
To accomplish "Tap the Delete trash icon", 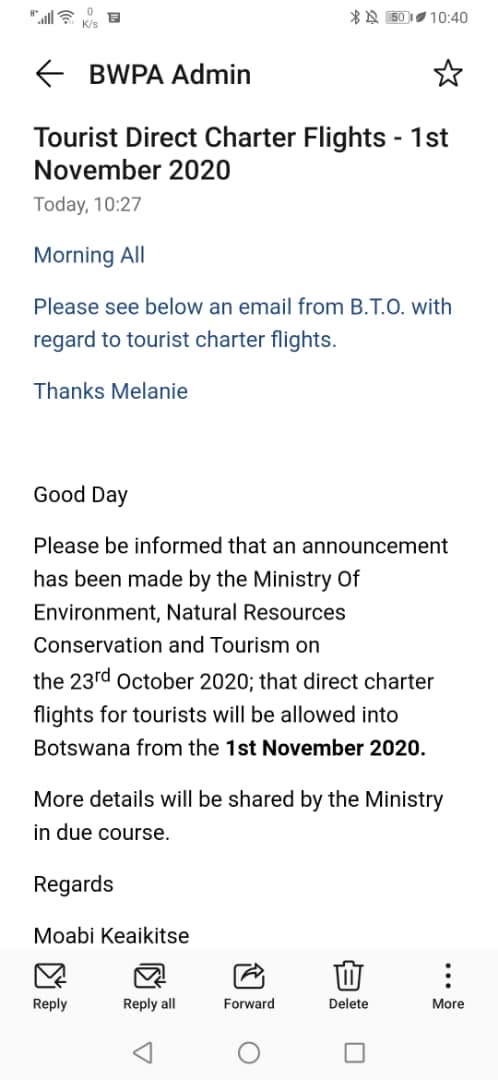I will [x=349, y=975].
